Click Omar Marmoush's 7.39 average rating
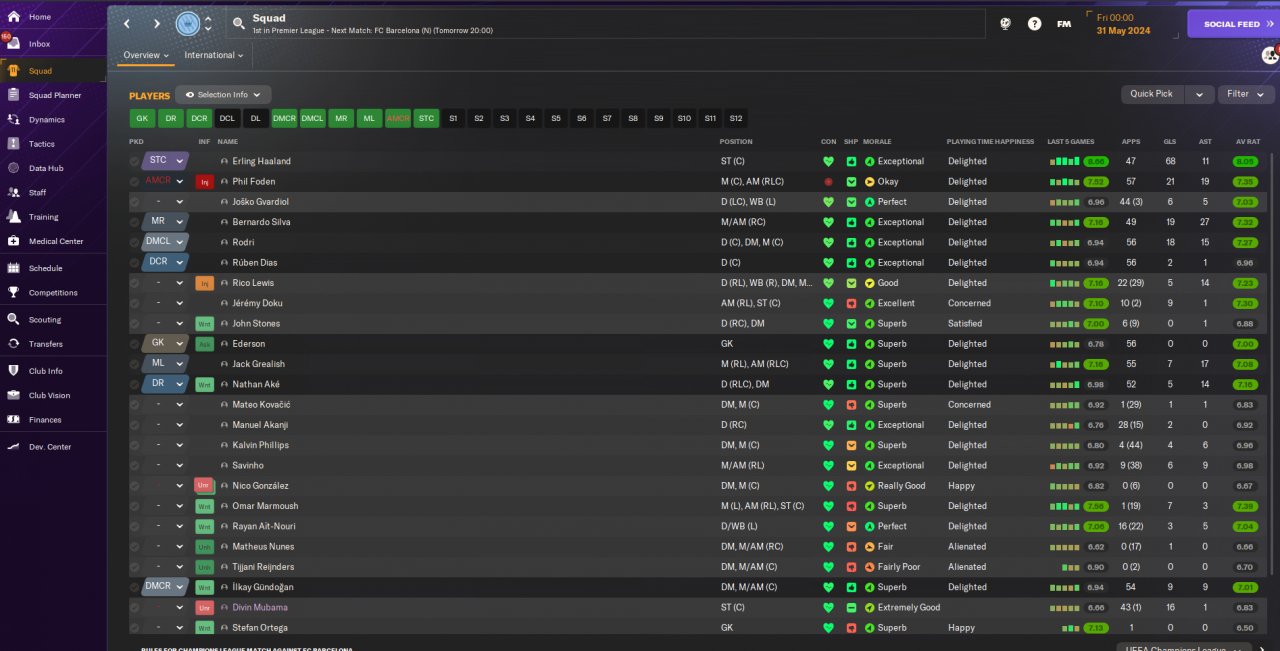1280x651 pixels. [x=1245, y=506]
